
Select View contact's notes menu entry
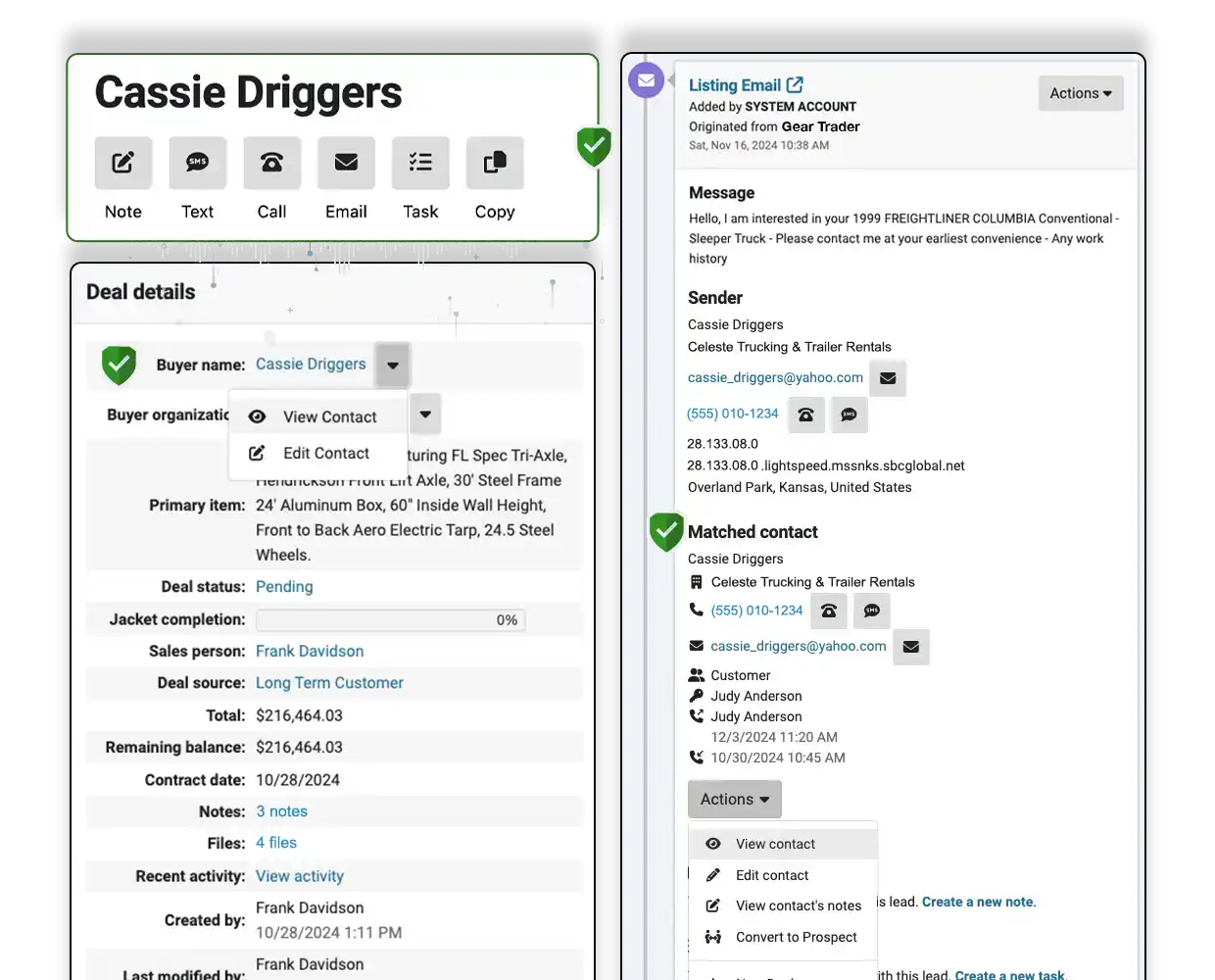click(798, 906)
